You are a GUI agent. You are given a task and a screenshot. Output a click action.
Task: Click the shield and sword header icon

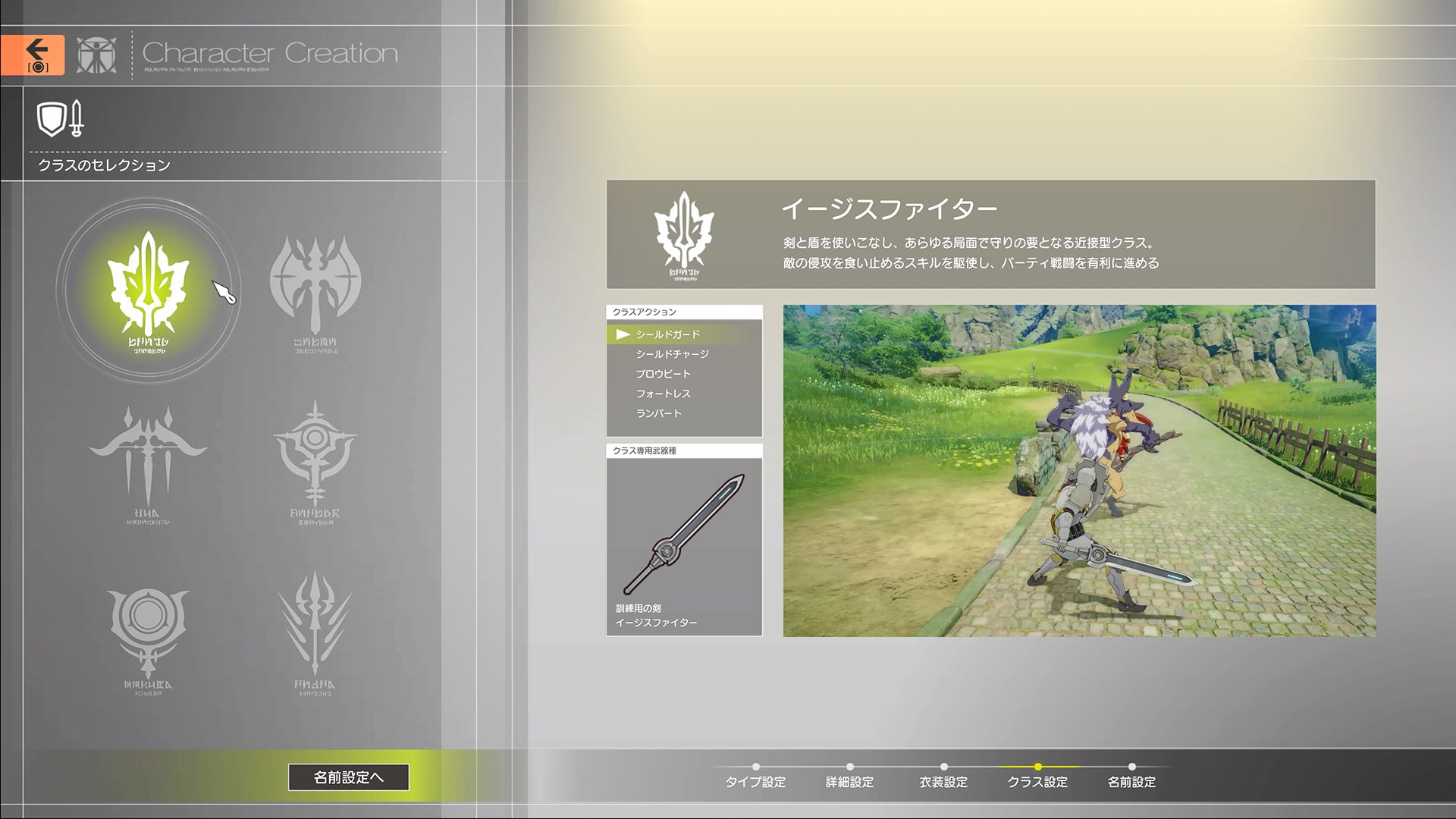tap(61, 119)
